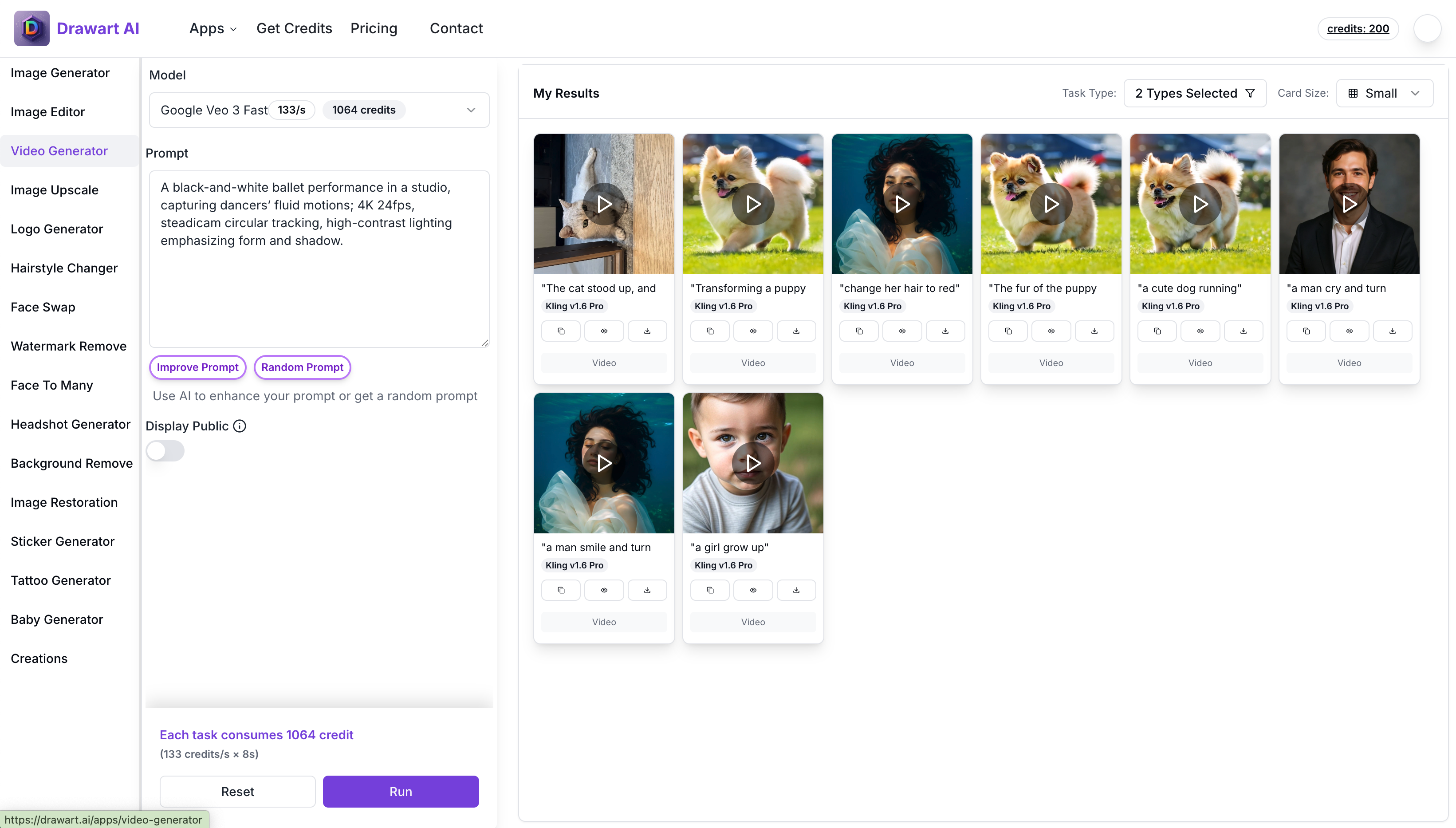Play the cat stood up video
The width and height of the screenshot is (1456, 828).
604,204
